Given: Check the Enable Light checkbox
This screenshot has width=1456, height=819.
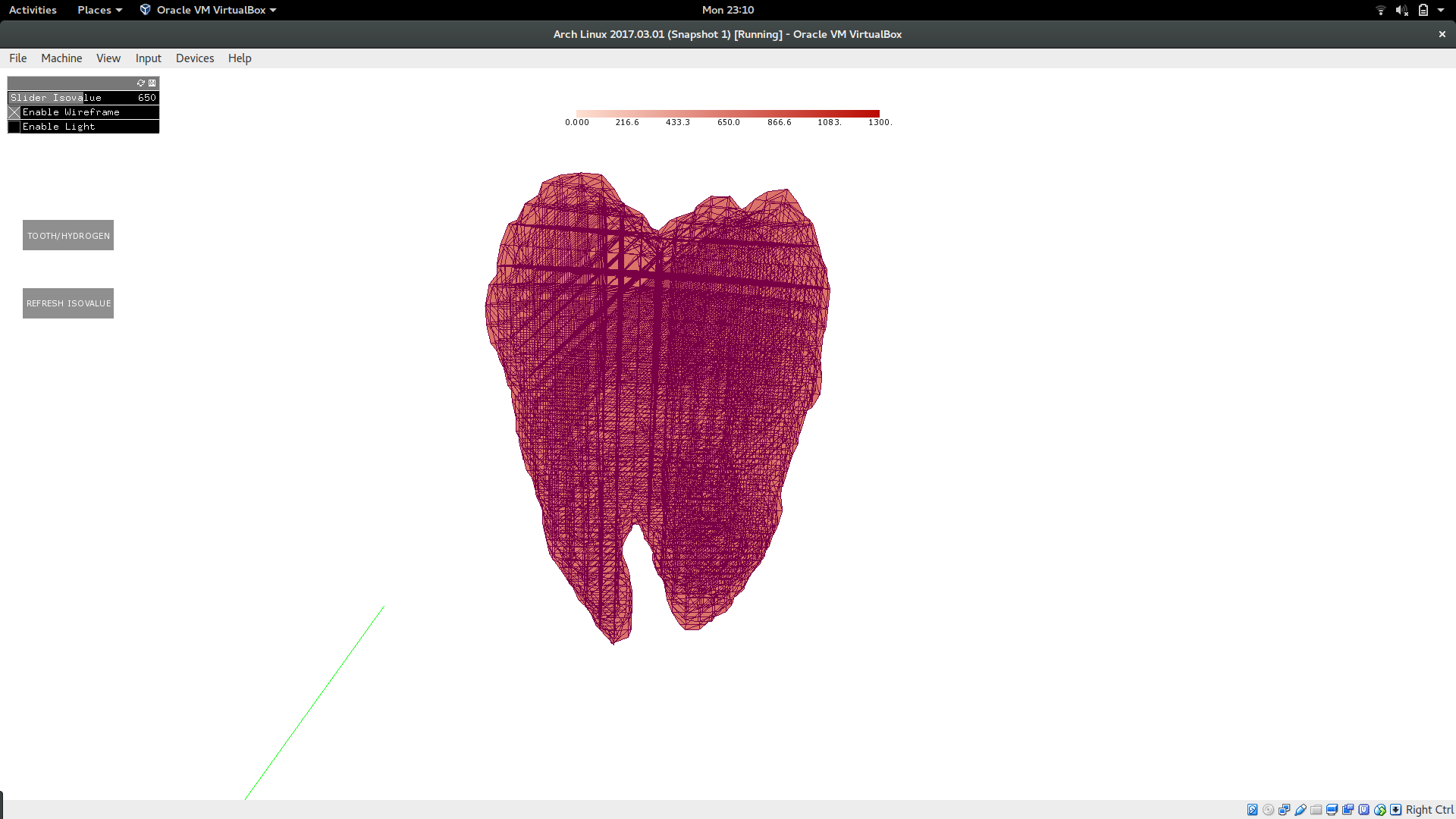Looking at the screenshot, I should (x=14, y=127).
